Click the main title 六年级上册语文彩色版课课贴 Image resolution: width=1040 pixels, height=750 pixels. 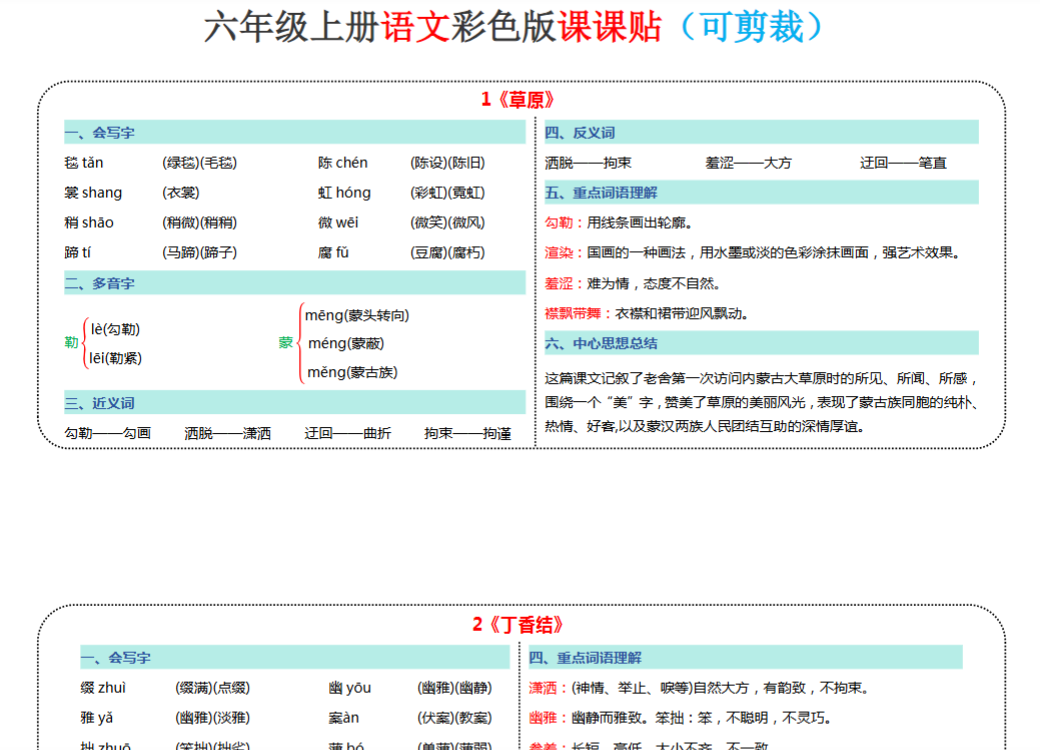(x=432, y=28)
